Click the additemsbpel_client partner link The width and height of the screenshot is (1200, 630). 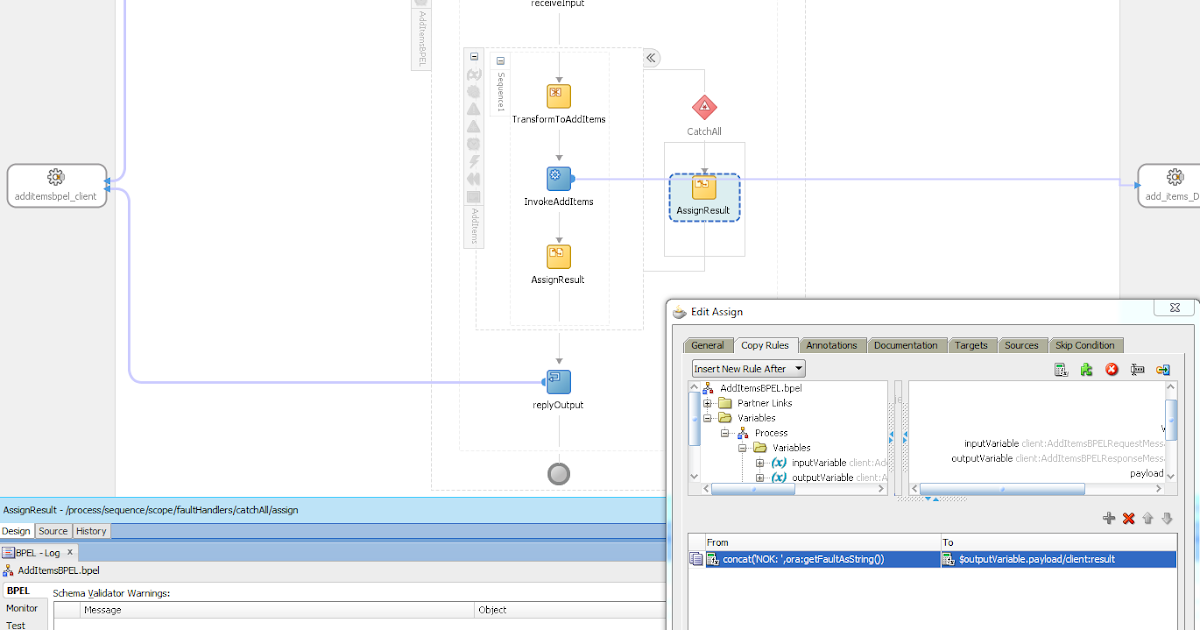57,185
